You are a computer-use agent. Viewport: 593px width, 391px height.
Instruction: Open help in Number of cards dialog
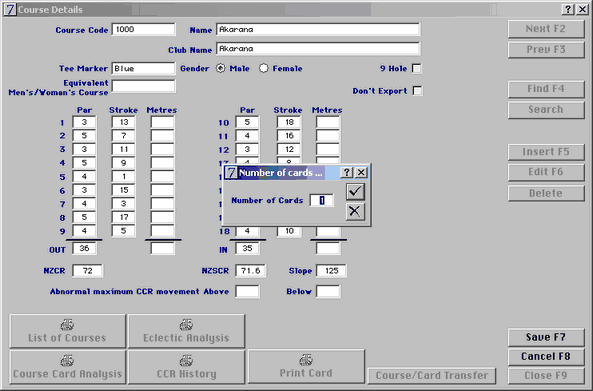[x=346, y=173]
